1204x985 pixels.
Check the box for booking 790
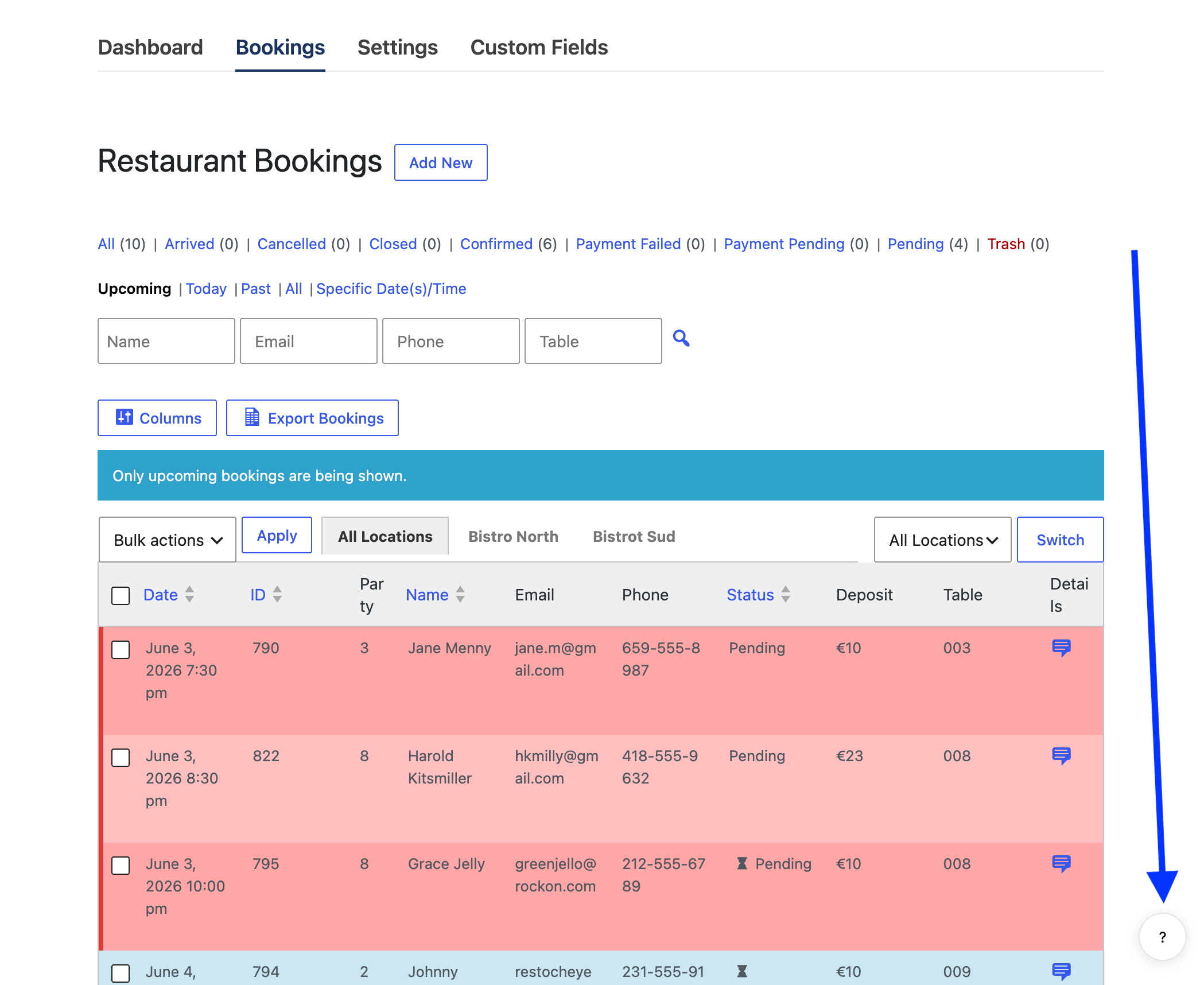click(121, 649)
